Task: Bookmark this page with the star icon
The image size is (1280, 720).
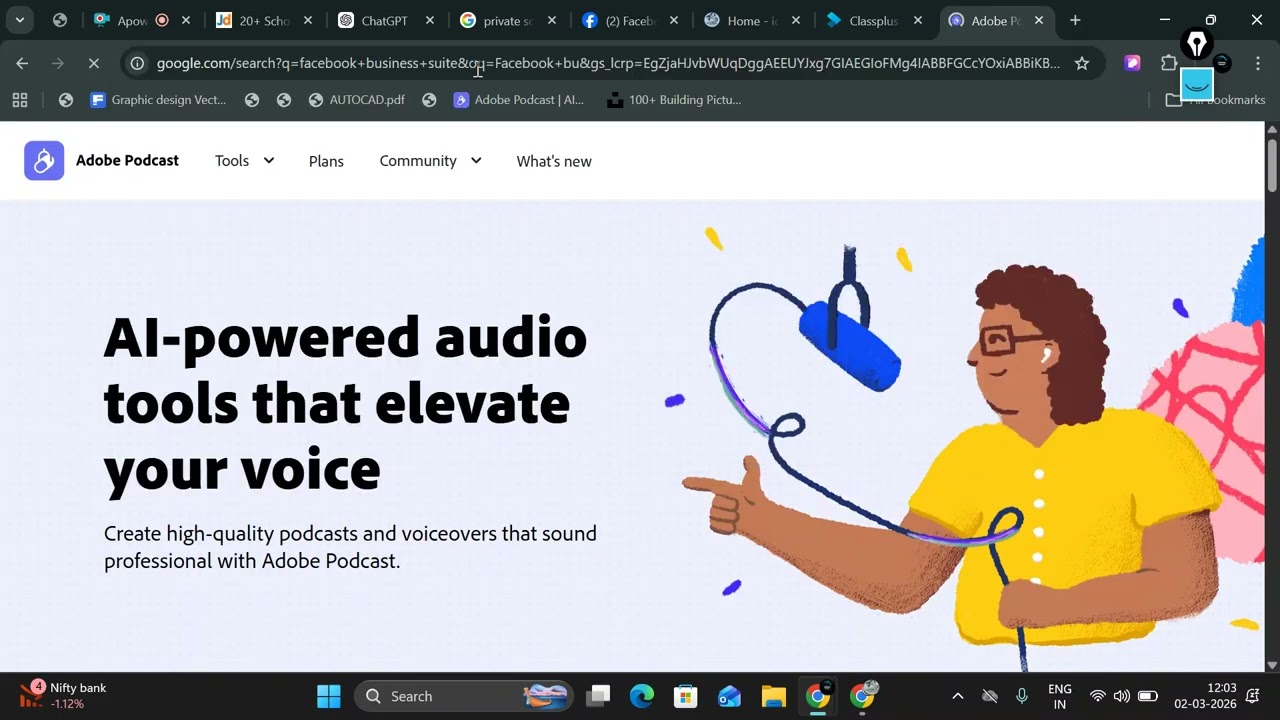Action: [1081, 63]
